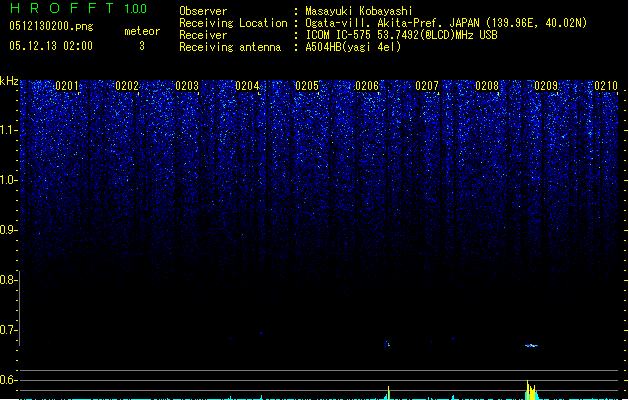Click the 1.1 kHz axis label
629x400 pixels.
8,130
